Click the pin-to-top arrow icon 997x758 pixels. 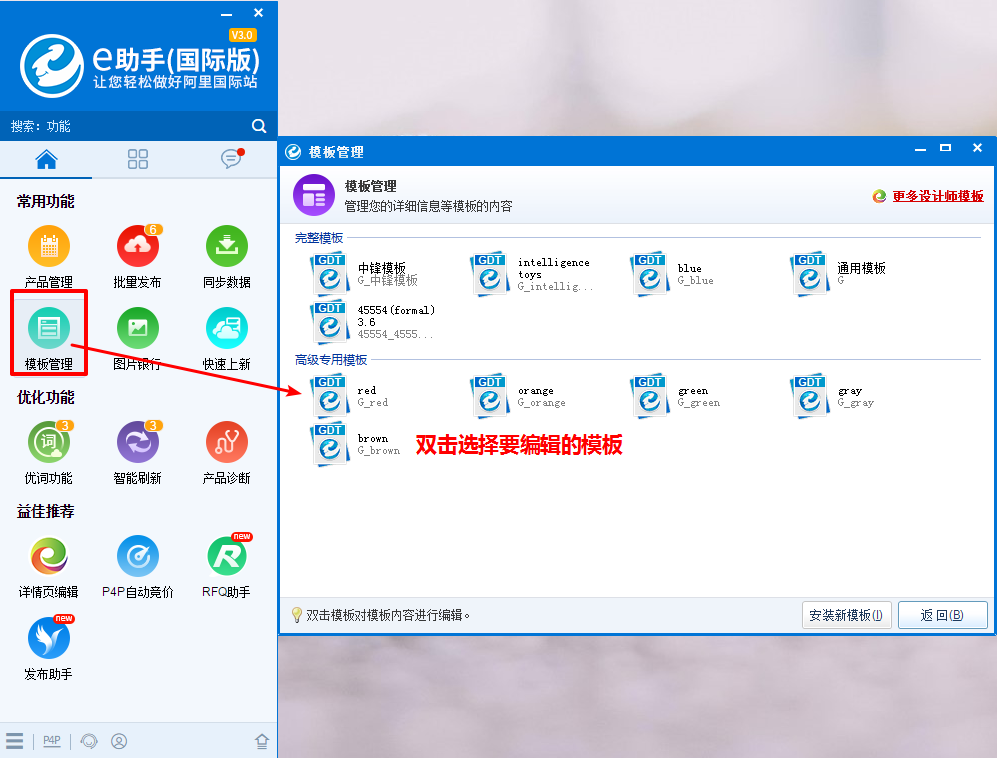point(262,741)
